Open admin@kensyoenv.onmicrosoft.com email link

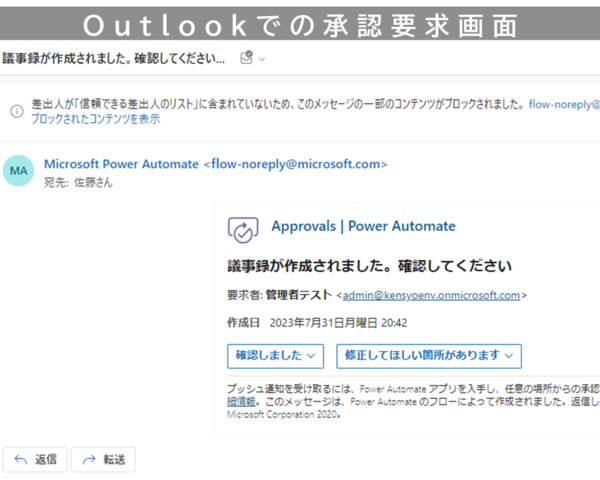[431, 296]
